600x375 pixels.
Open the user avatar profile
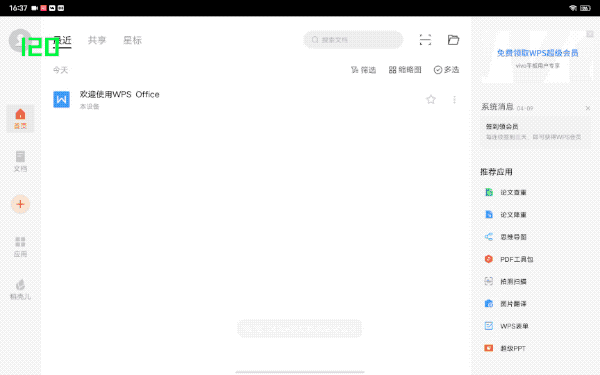(20, 40)
